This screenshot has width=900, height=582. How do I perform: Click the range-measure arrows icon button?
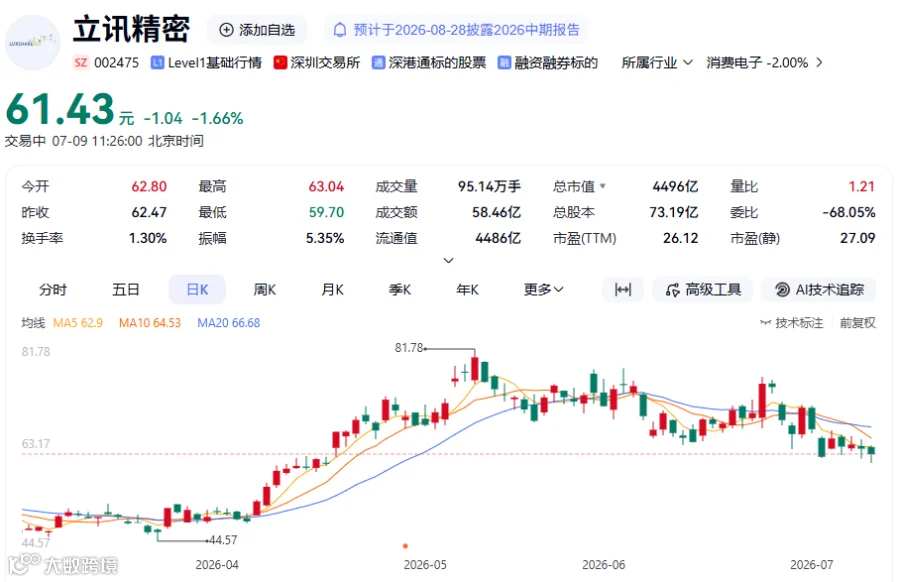[x=623, y=290]
